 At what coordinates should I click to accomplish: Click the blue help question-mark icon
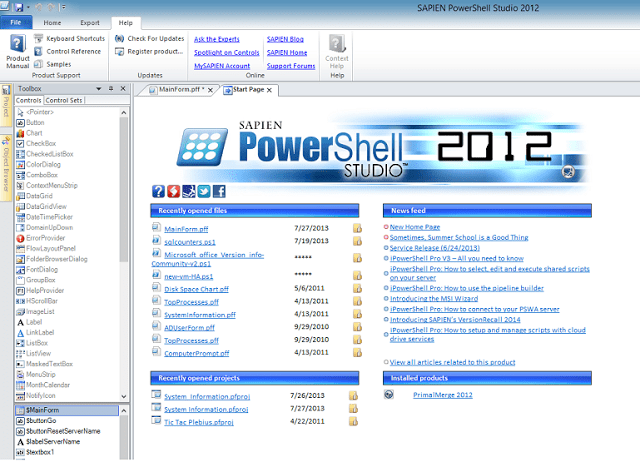158,191
